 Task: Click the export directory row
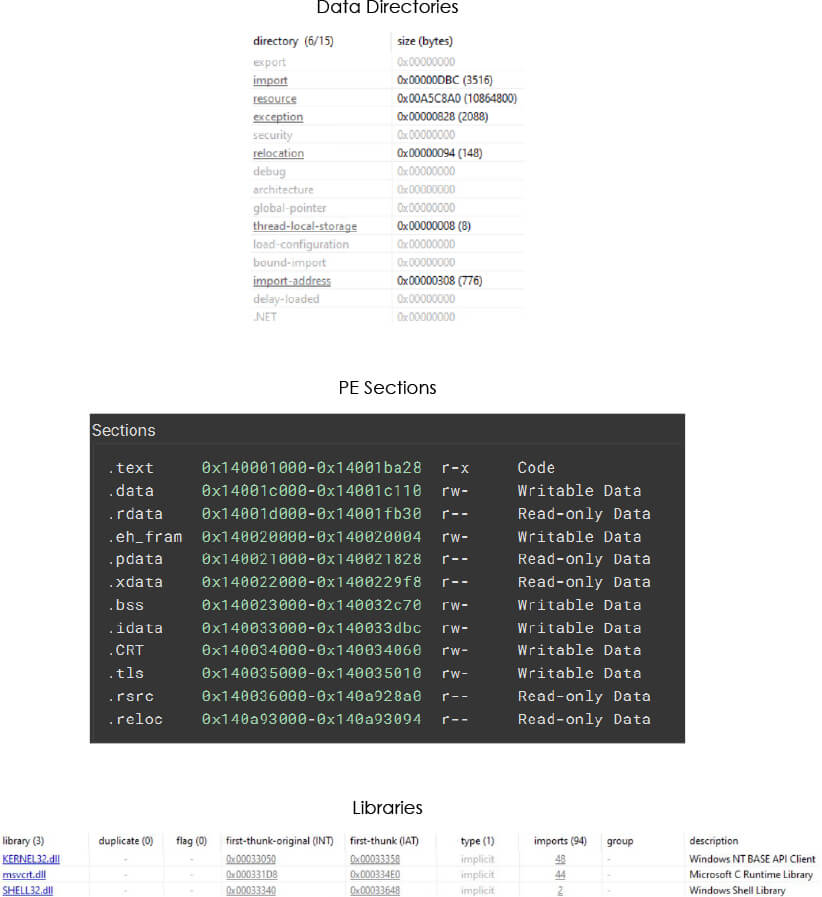click(x=387, y=62)
